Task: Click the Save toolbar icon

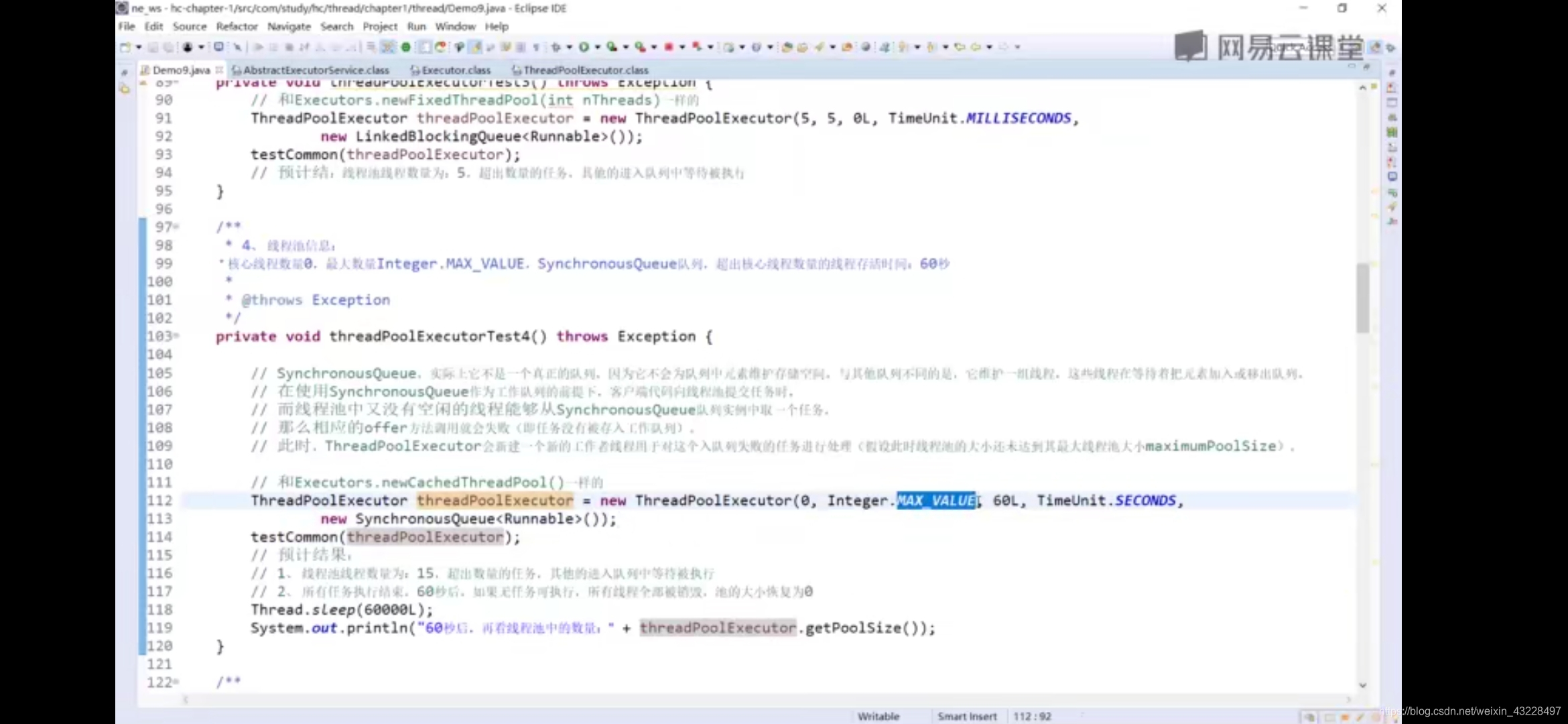Action: [x=153, y=47]
